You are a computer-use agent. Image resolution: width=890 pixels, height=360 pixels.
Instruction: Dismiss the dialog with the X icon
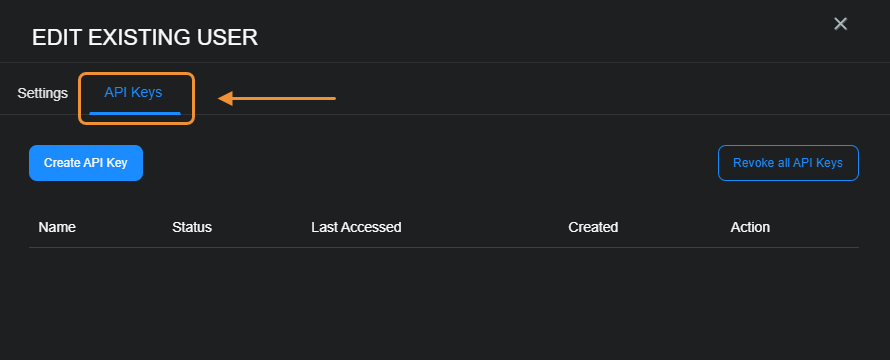[x=840, y=24]
